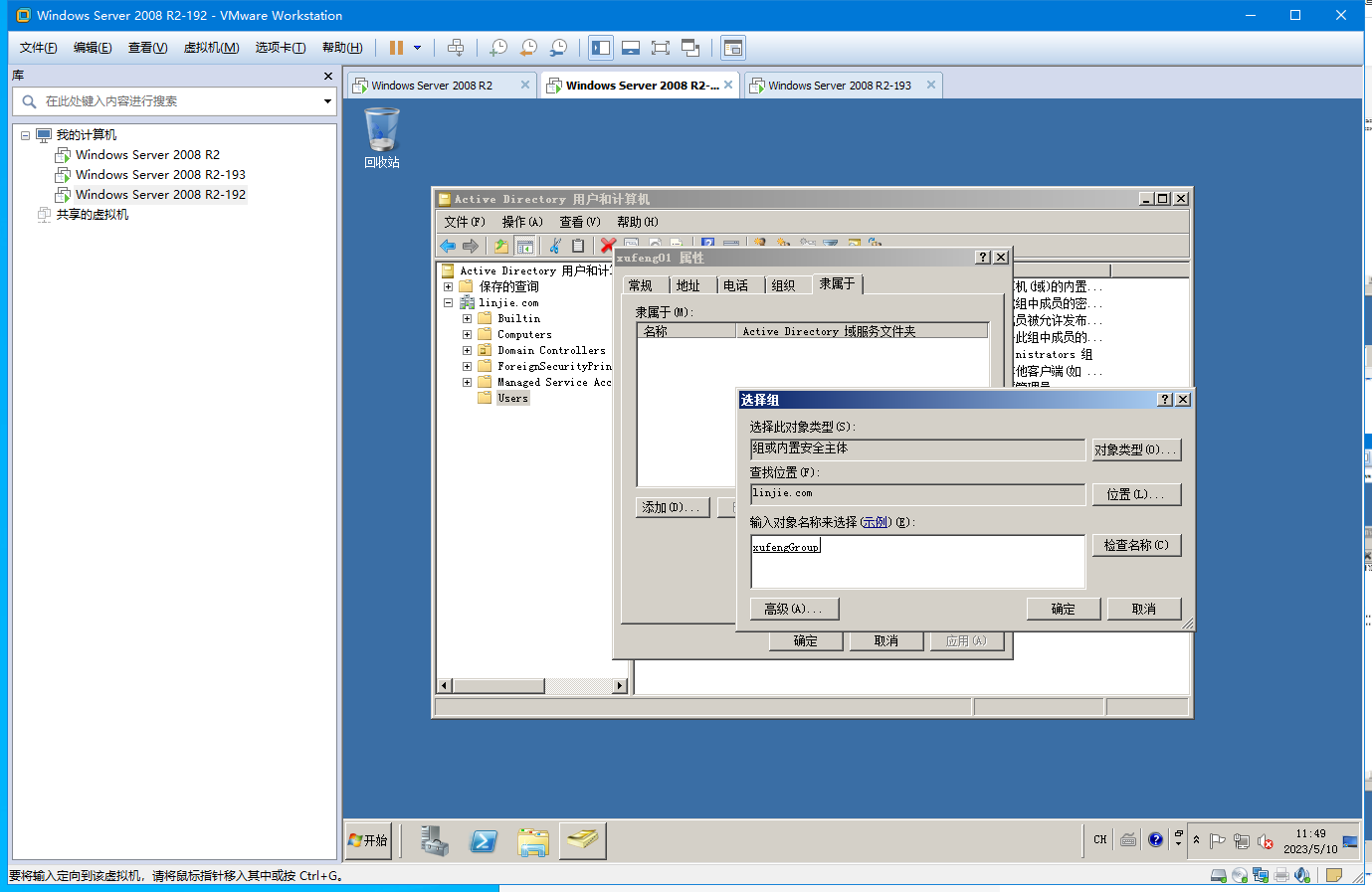
Task: Collapse the linjie.com domain node
Action: click(x=448, y=303)
